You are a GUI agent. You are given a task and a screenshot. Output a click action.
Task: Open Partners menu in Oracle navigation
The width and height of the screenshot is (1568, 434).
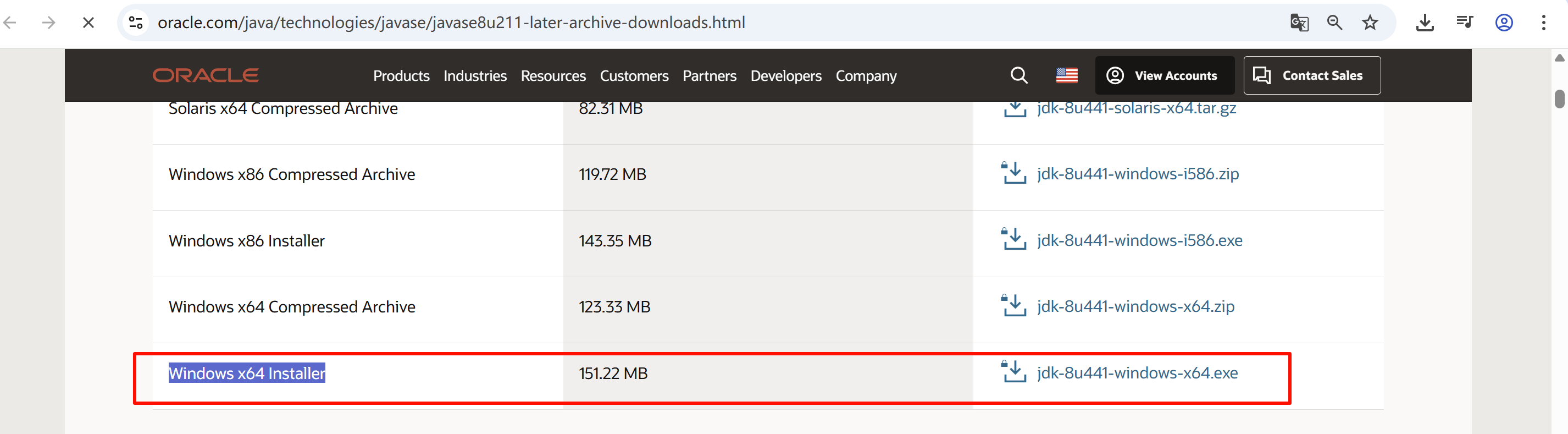tap(709, 76)
